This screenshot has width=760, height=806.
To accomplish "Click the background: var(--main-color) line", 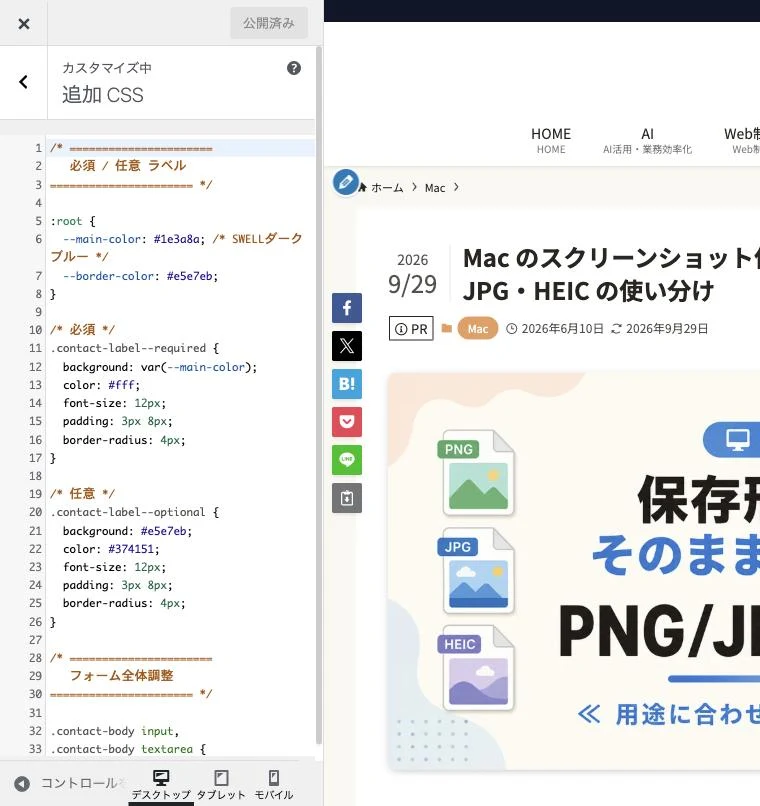I will (x=160, y=367).
